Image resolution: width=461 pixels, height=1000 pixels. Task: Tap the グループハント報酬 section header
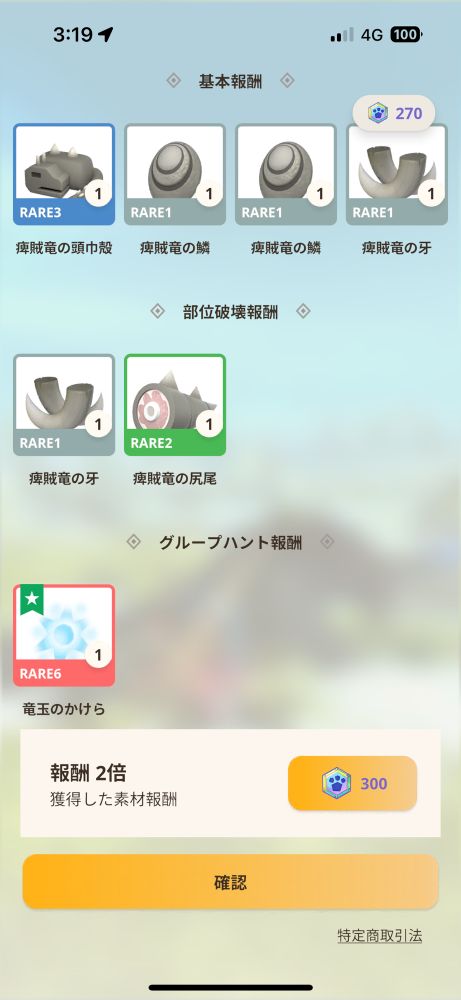click(x=230, y=543)
